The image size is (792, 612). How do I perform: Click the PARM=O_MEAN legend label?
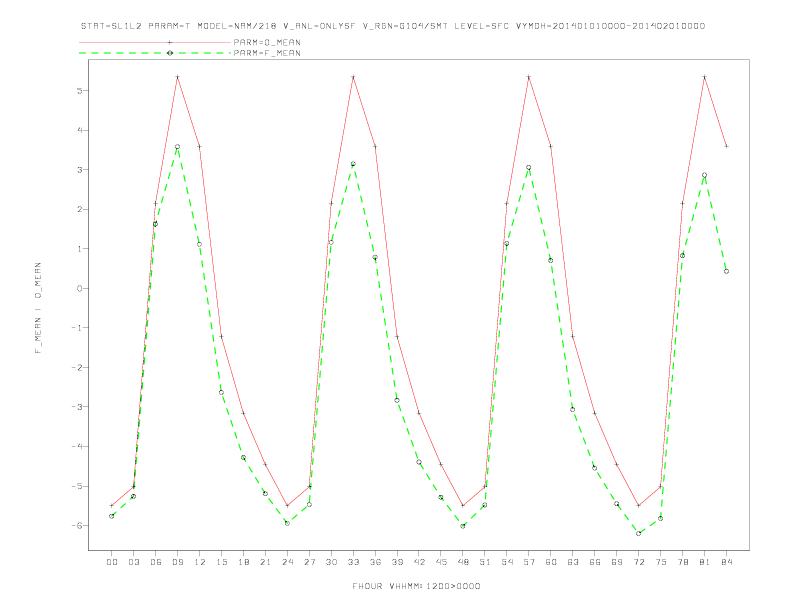point(267,42)
